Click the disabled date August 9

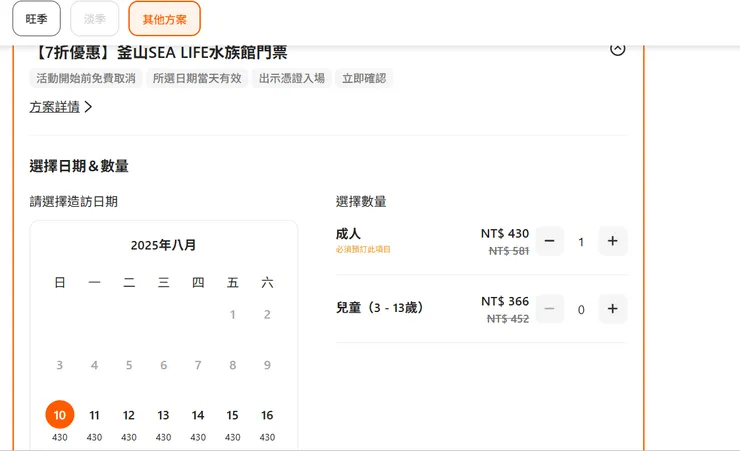click(x=267, y=365)
